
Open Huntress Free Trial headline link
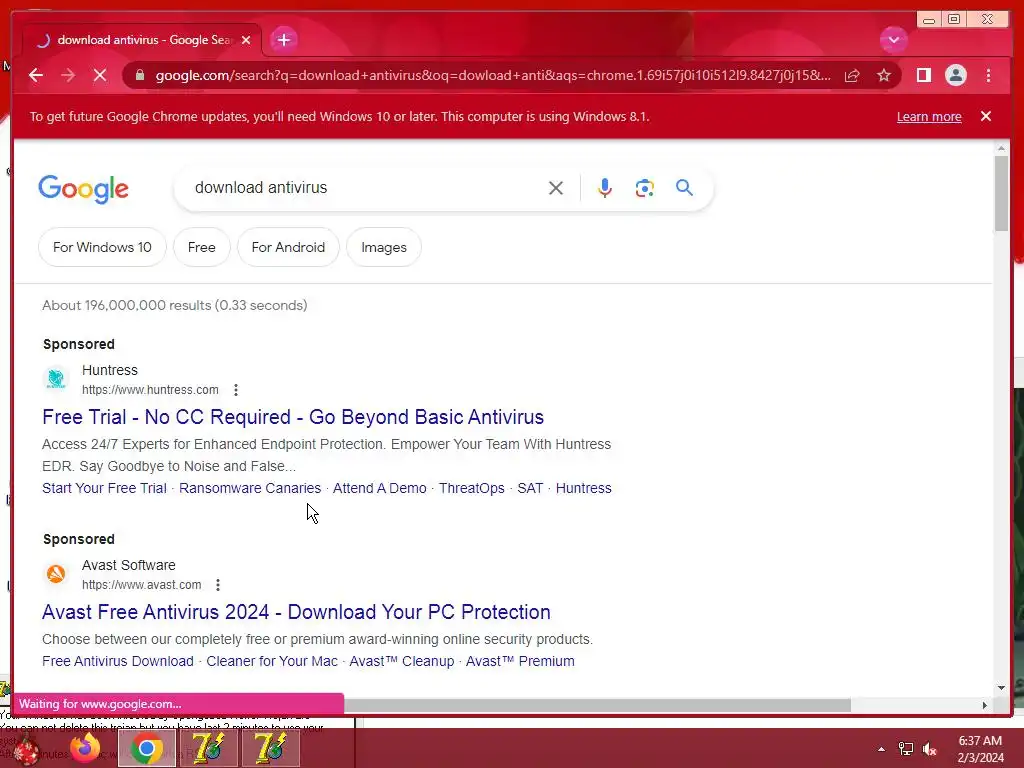[293, 417]
